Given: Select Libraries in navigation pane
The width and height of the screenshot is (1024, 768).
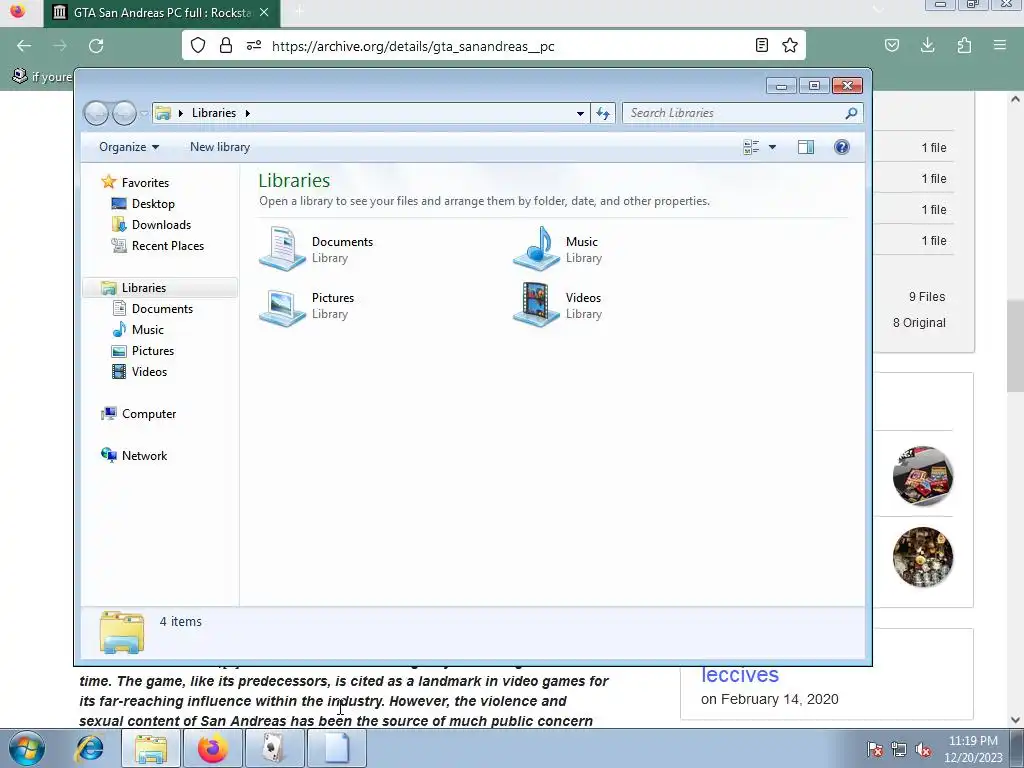Looking at the screenshot, I should click(160, 287).
